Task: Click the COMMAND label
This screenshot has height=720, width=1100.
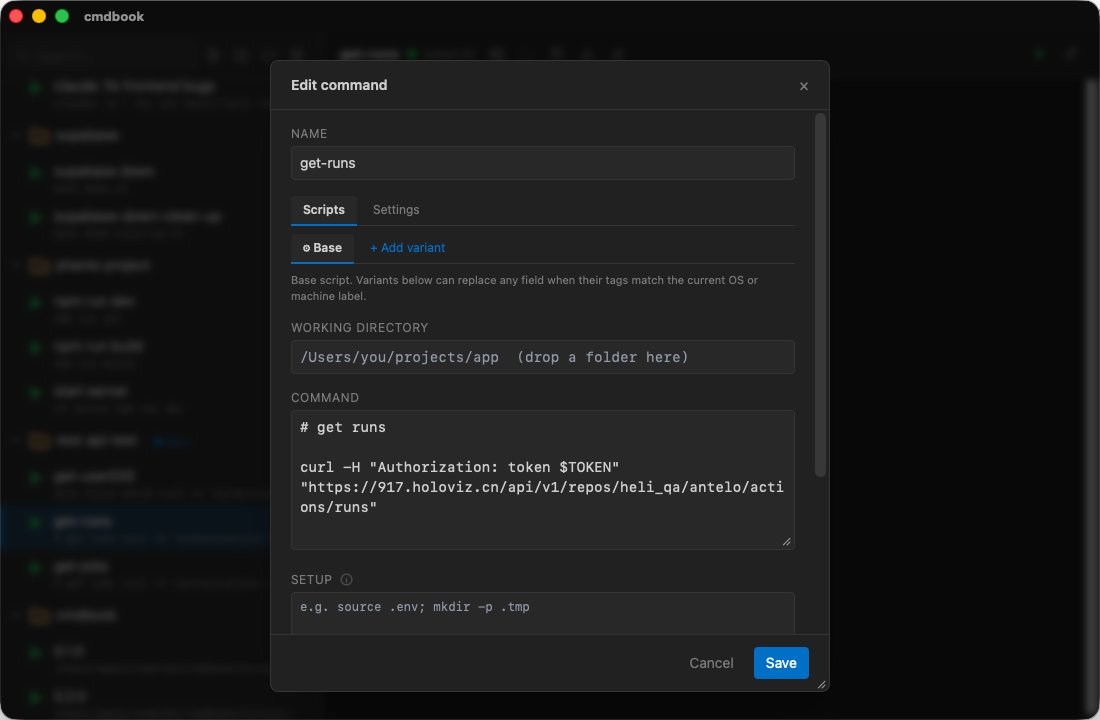Action: (325, 398)
